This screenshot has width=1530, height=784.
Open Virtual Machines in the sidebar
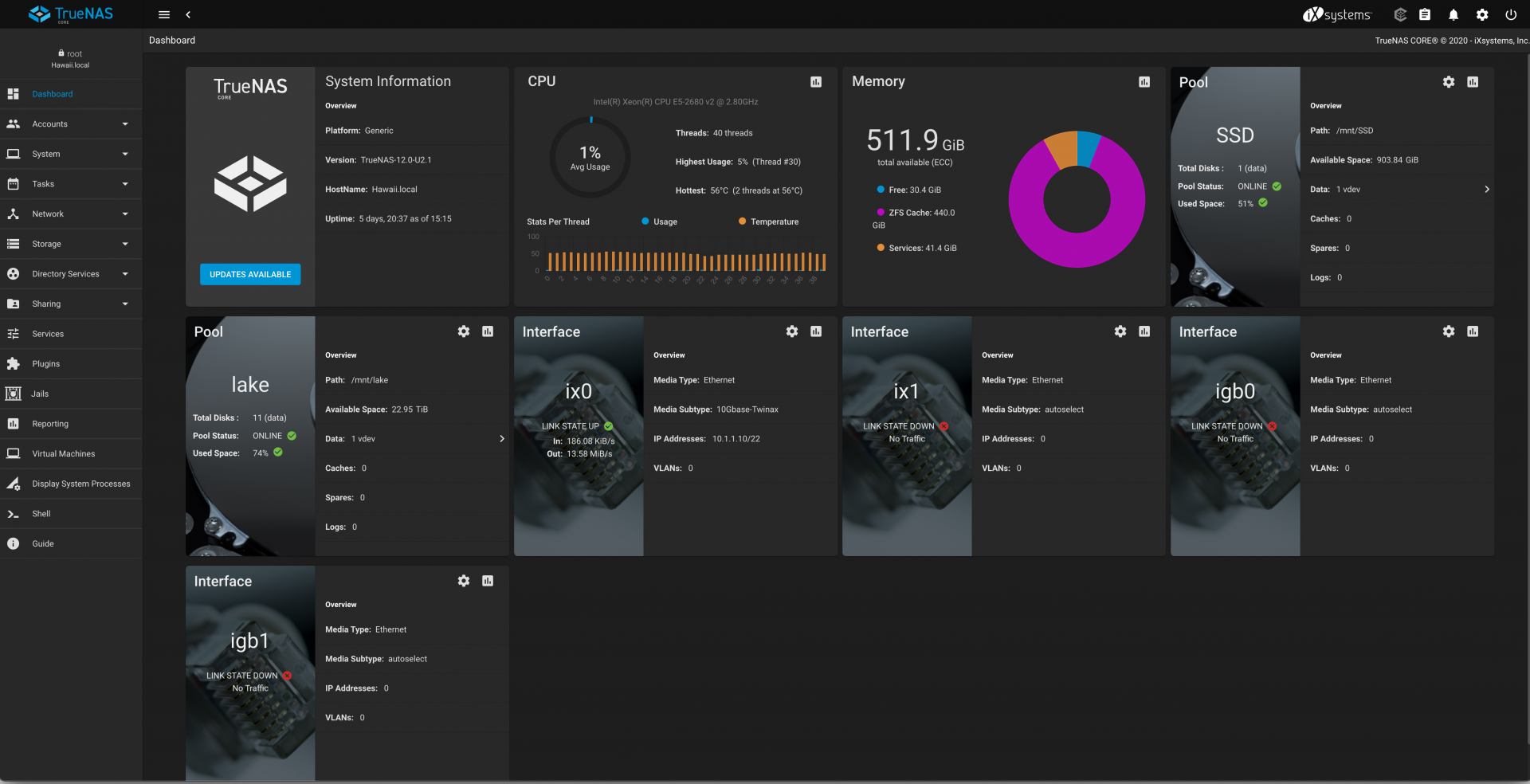point(71,454)
